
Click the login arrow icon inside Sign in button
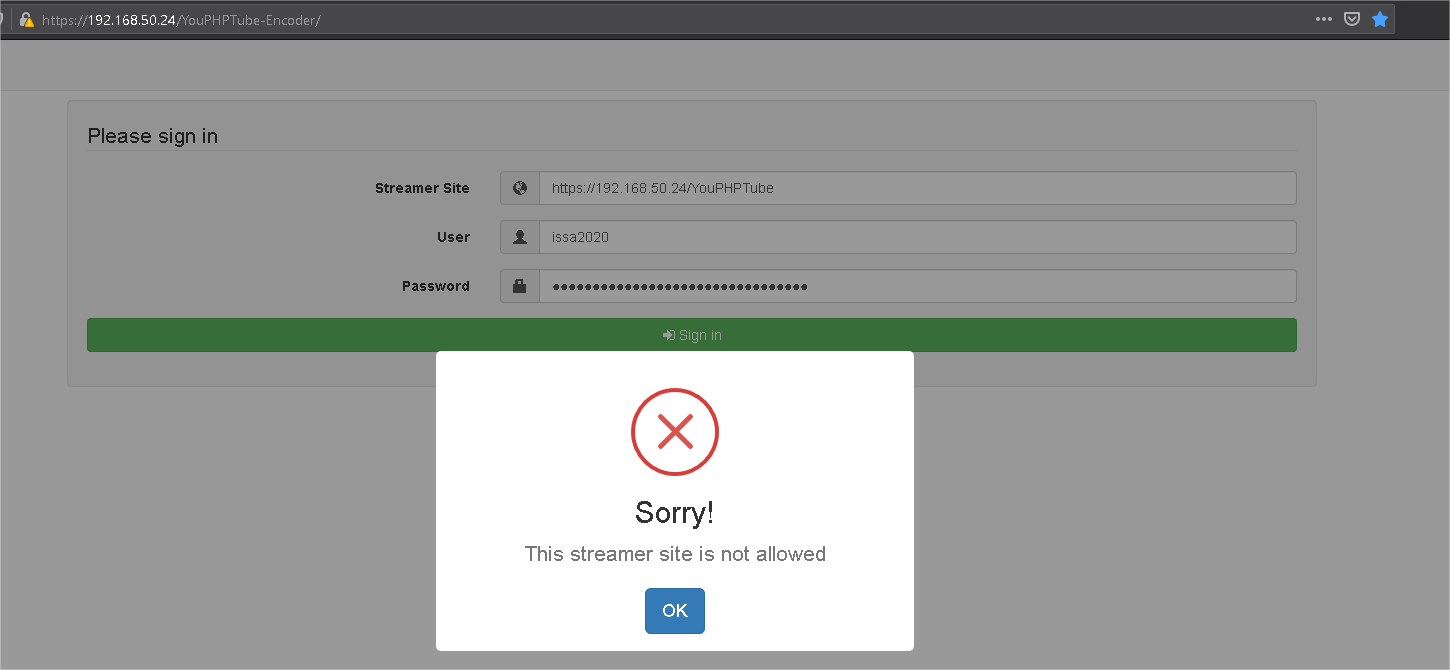coord(668,334)
